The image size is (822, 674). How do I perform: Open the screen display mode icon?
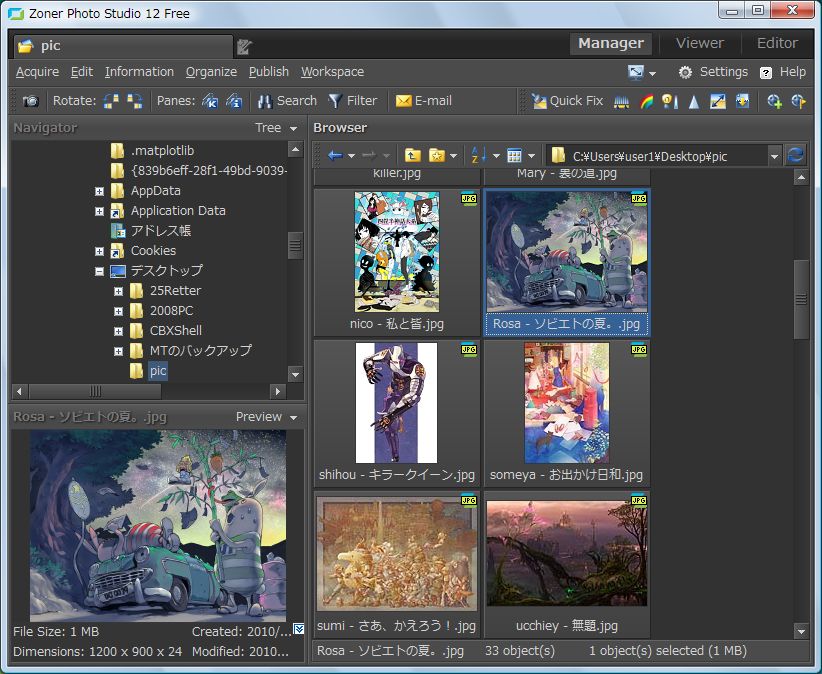[x=636, y=72]
